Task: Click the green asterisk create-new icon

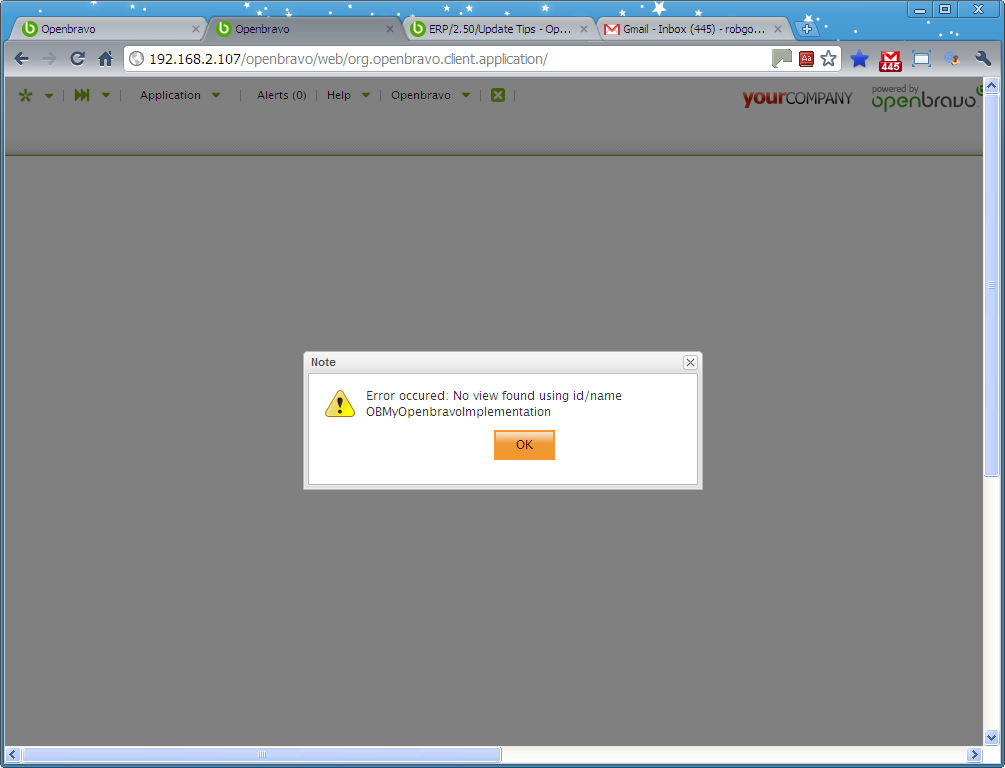Action: tap(25, 96)
